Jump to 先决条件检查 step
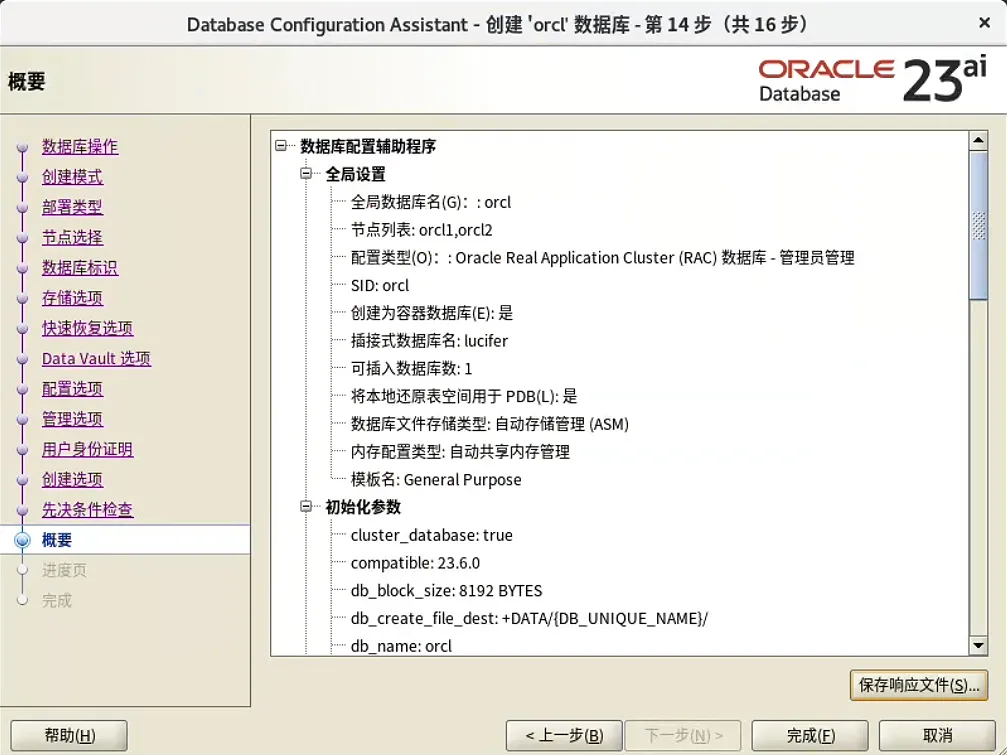This screenshot has width=1007, height=755. click(x=87, y=510)
